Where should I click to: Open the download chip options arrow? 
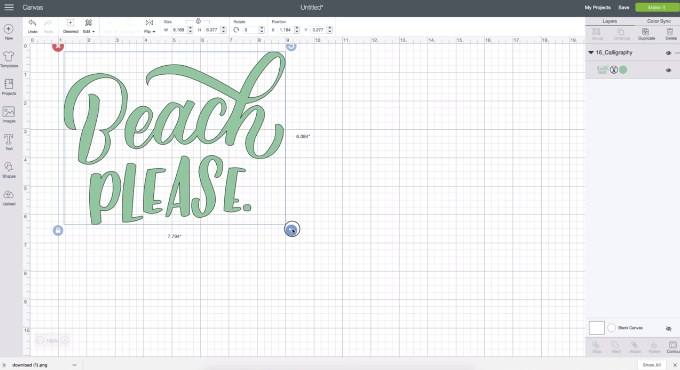75,365
